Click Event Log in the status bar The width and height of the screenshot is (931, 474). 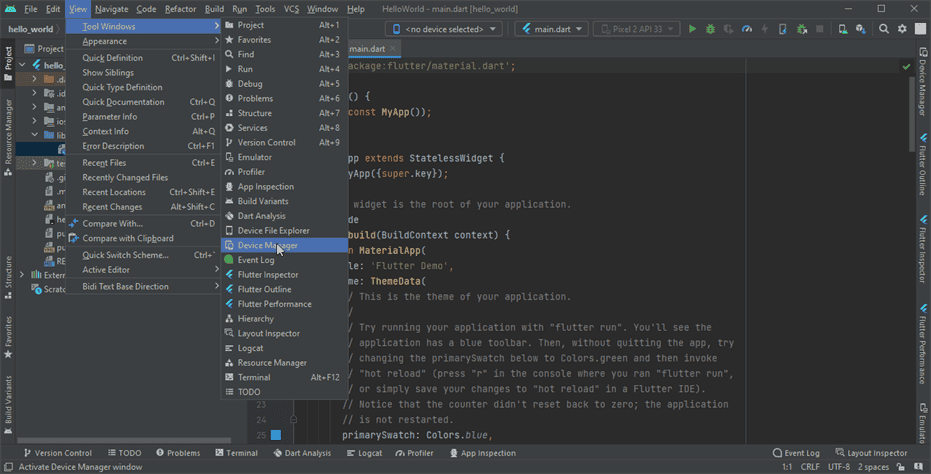click(x=796, y=453)
